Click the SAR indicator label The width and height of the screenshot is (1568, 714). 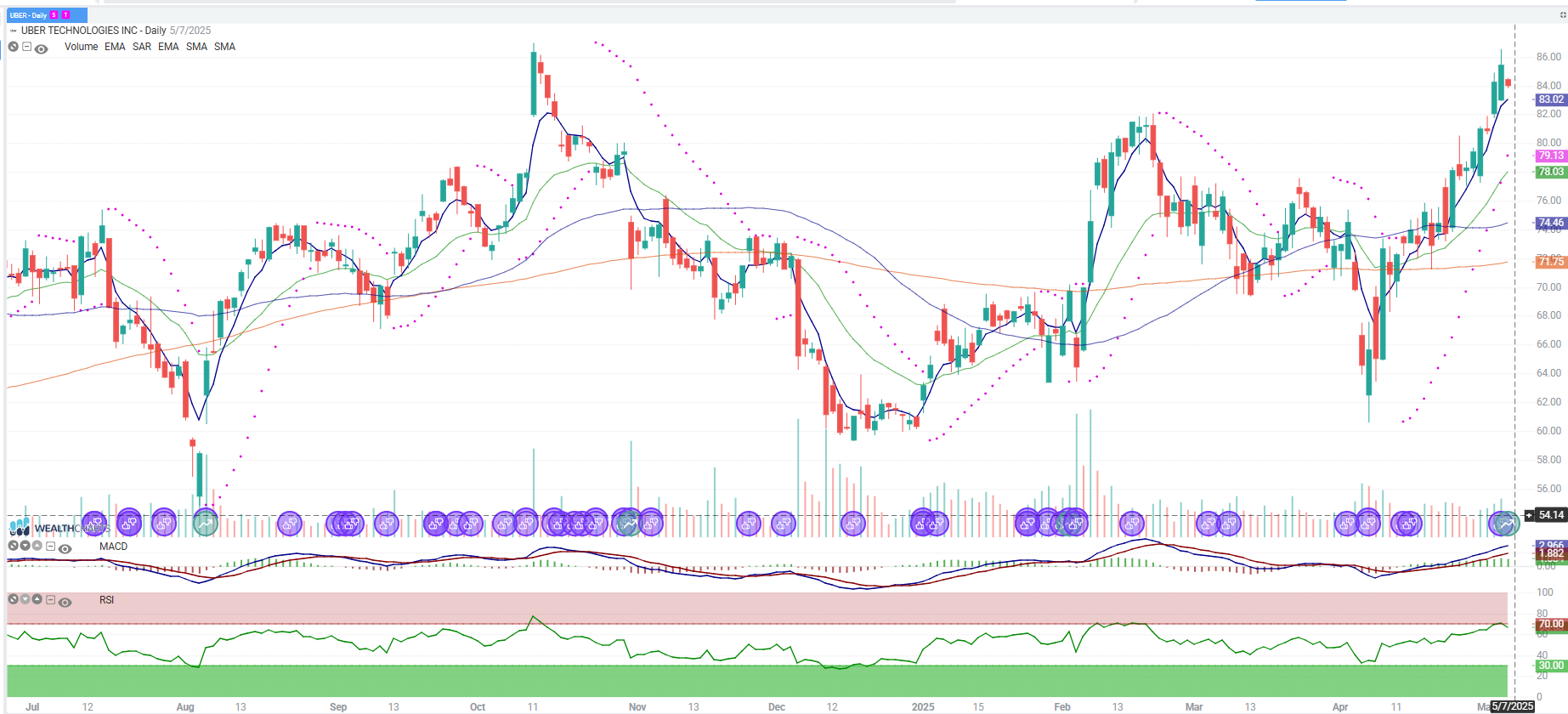(x=142, y=47)
